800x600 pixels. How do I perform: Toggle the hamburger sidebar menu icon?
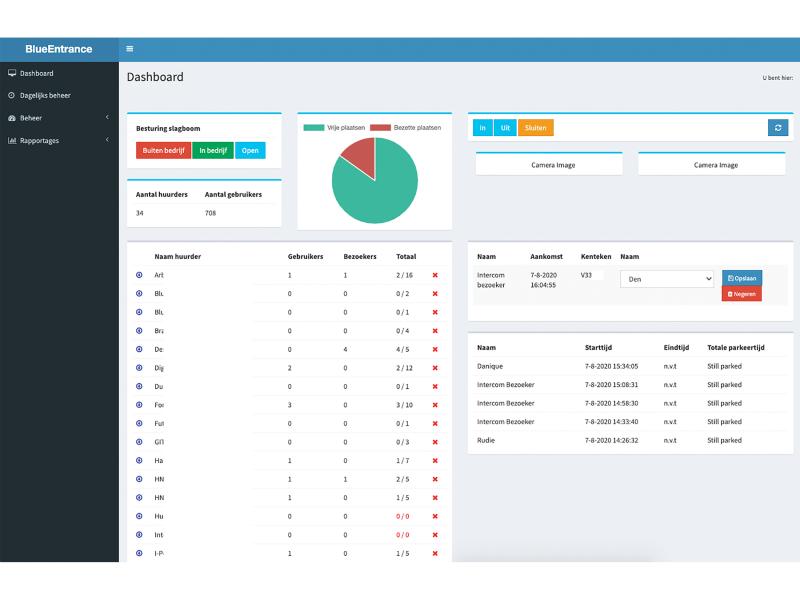(x=130, y=49)
